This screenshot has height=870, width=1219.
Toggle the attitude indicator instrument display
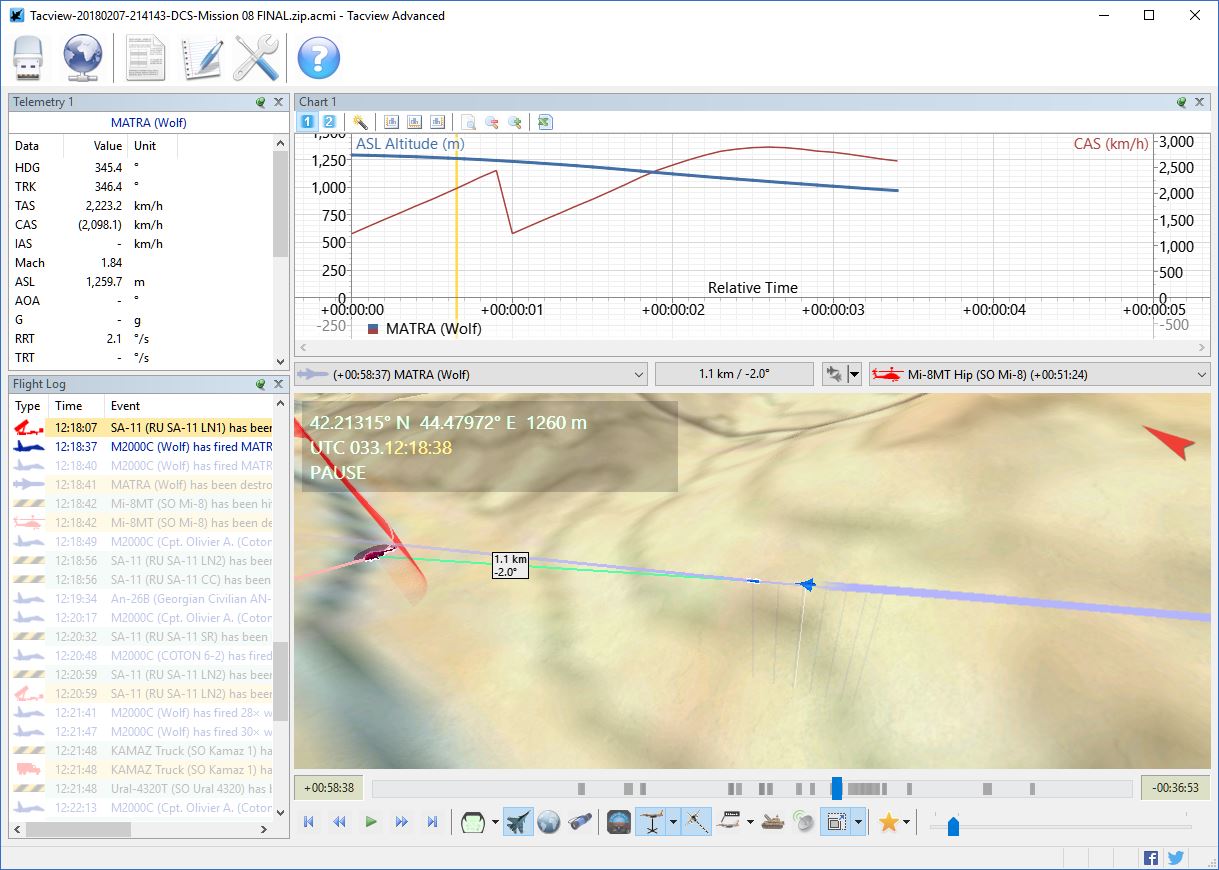[x=619, y=822]
